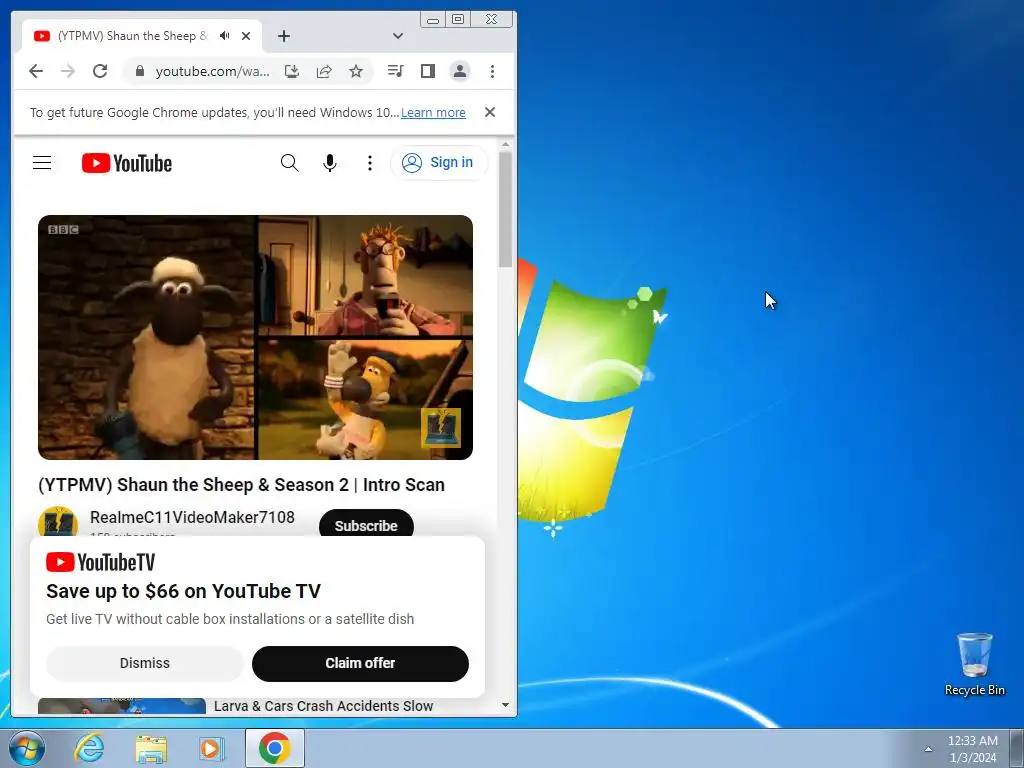Click the scrollbar down arrow
The width and height of the screenshot is (1024, 768).
[x=505, y=705]
